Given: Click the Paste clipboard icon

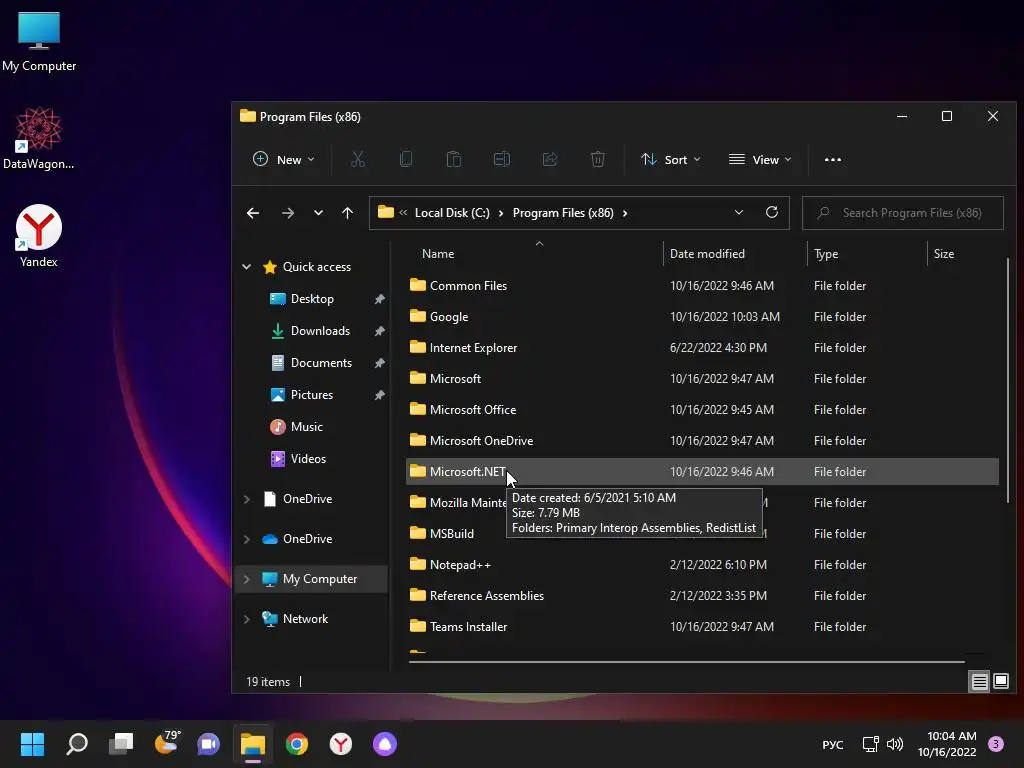Looking at the screenshot, I should coord(454,159).
